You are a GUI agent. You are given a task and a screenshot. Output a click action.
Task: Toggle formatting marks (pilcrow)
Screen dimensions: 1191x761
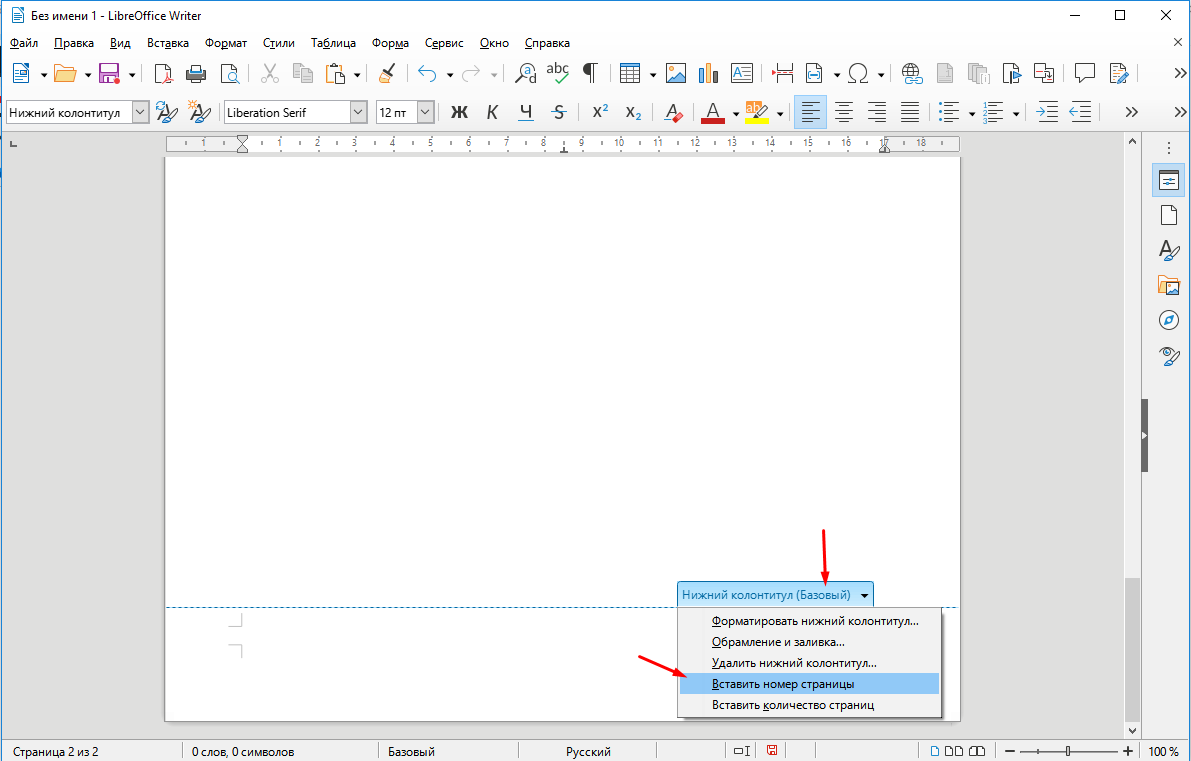tap(590, 73)
